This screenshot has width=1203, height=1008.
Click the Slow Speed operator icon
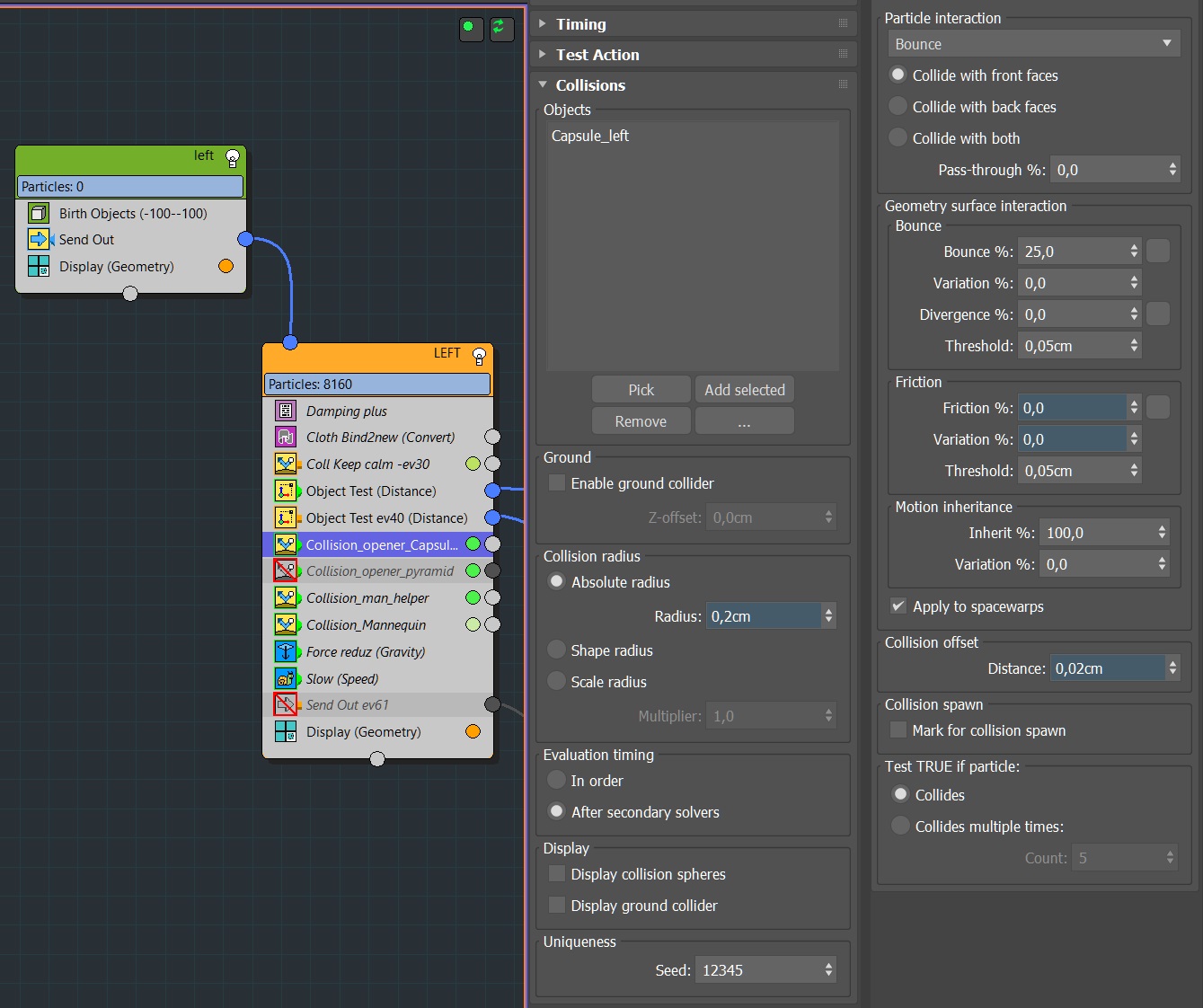286,678
